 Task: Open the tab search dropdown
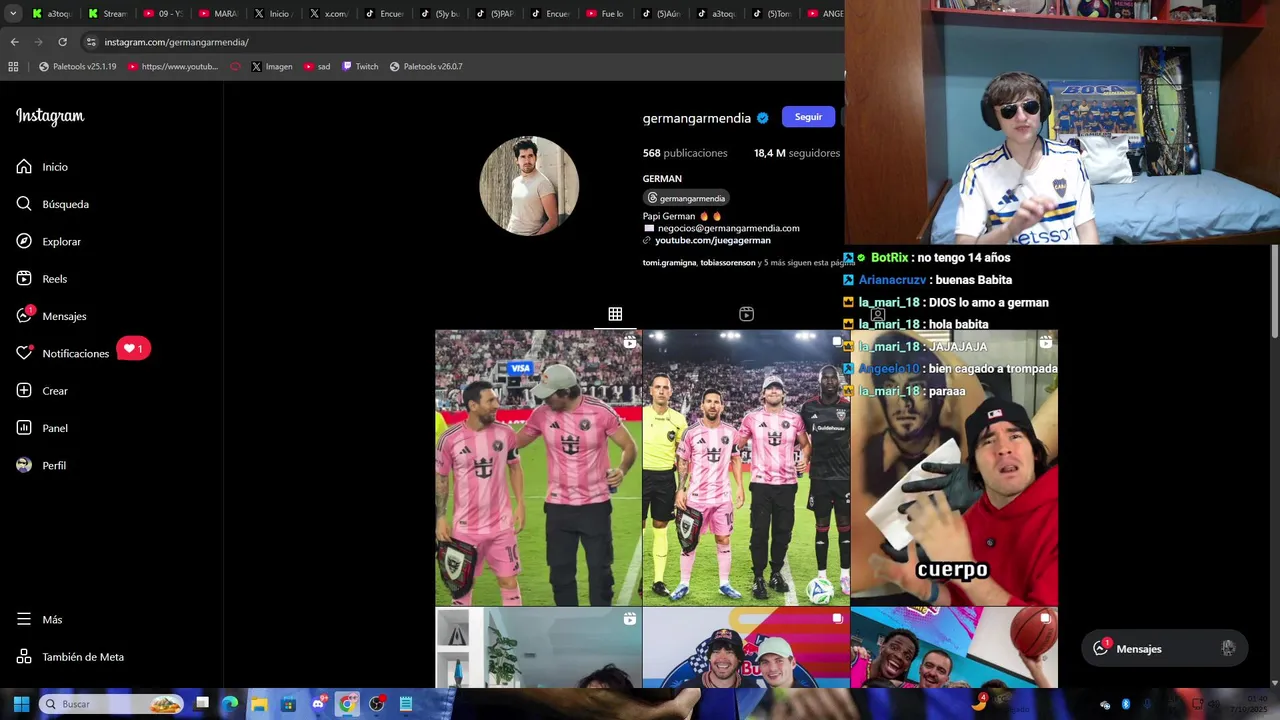(x=13, y=14)
